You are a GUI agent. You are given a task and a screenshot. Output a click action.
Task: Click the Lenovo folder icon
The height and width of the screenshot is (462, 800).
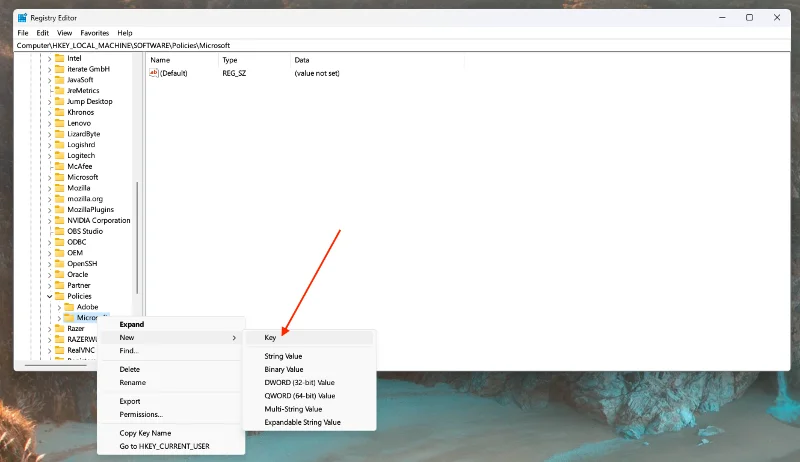[x=60, y=123]
